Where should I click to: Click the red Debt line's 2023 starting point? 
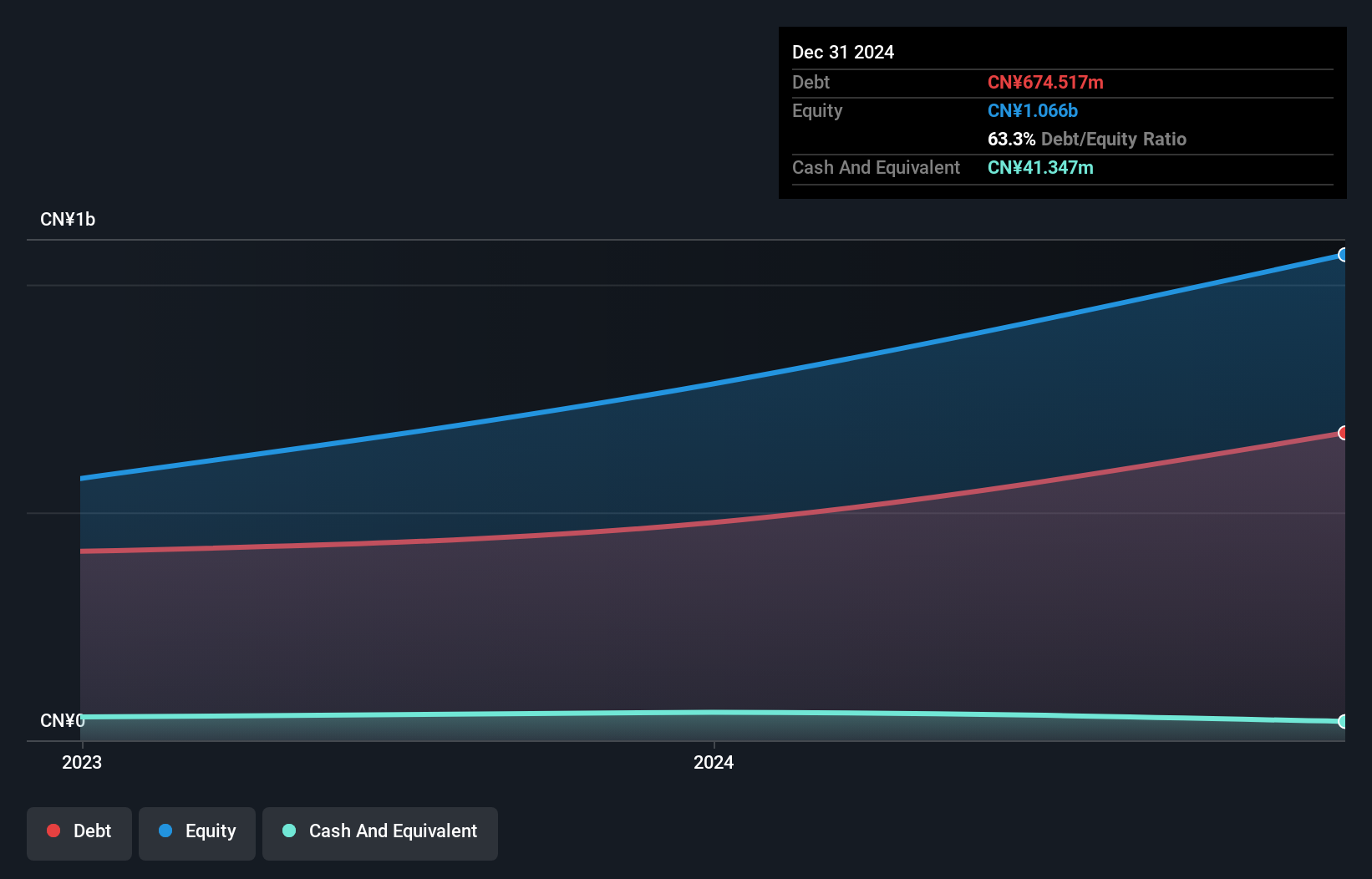click(82, 551)
